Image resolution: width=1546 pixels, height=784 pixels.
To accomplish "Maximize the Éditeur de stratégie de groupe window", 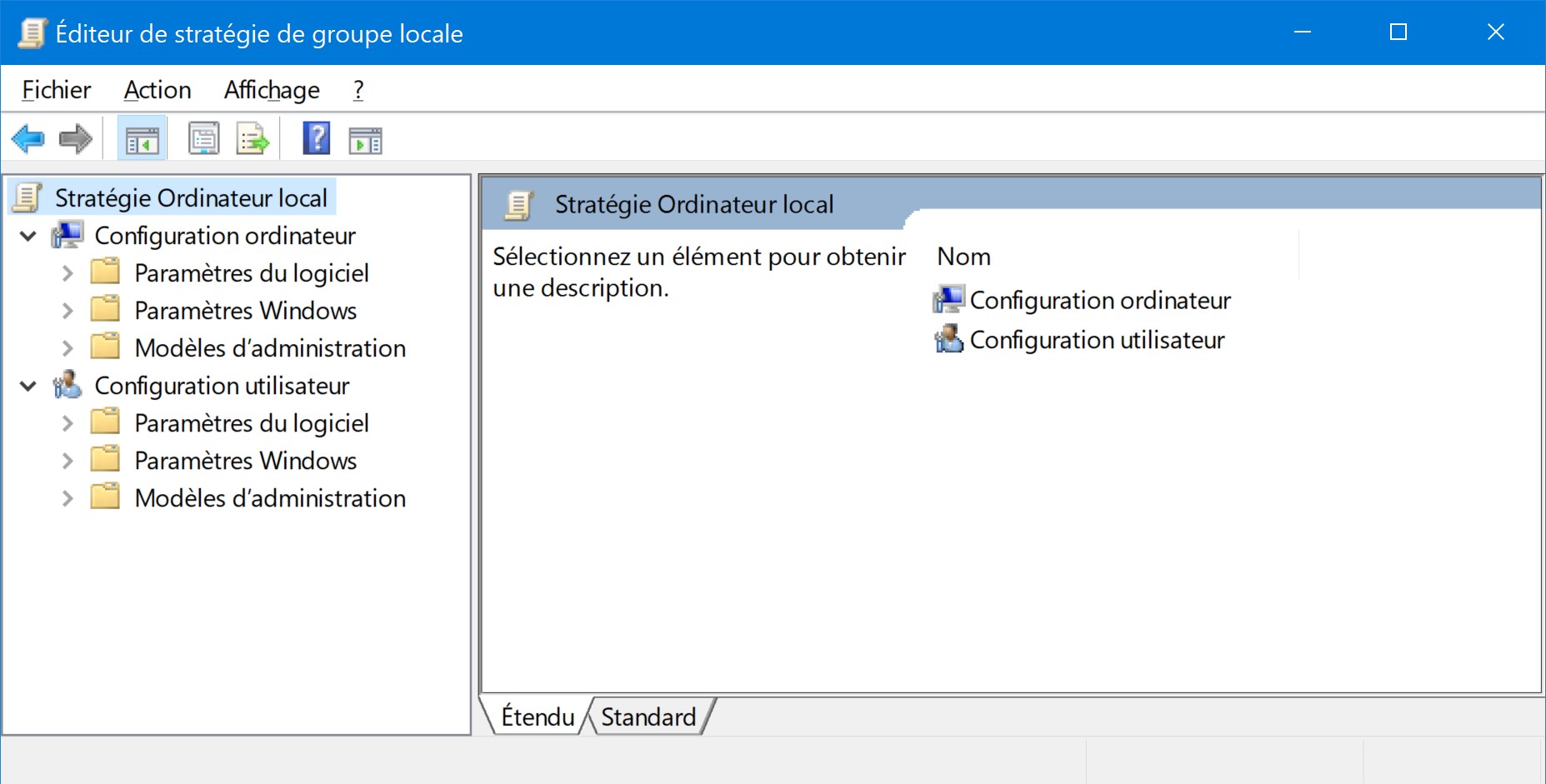I will point(1398,32).
